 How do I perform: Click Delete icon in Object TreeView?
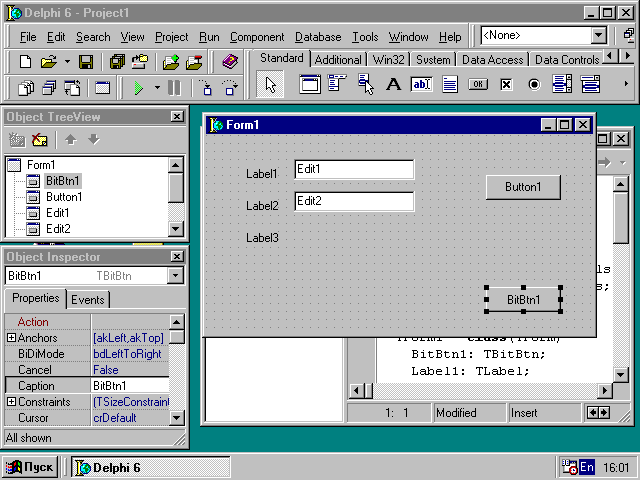pos(40,140)
